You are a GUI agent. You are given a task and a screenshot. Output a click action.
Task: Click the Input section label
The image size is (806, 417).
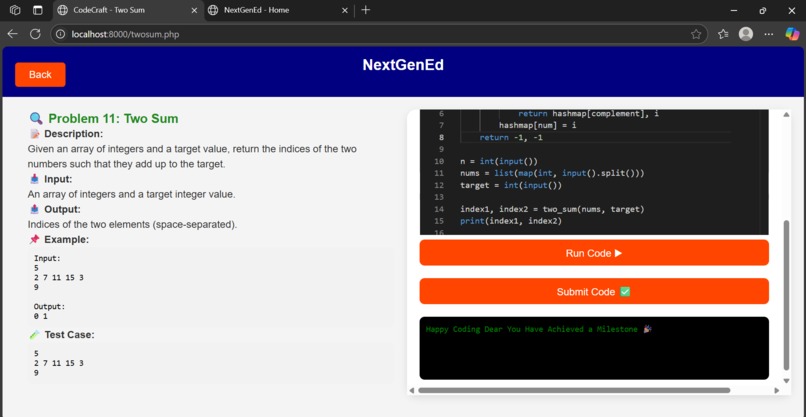click(58, 179)
